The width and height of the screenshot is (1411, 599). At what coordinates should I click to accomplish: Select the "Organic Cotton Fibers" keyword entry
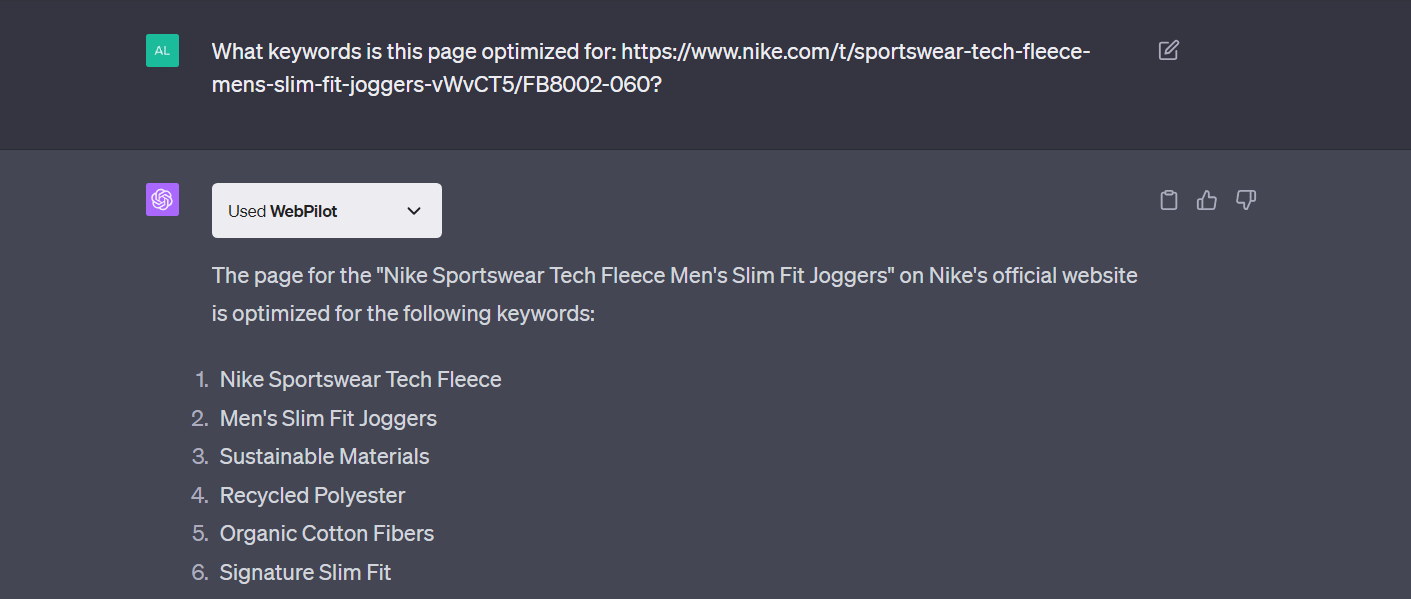(x=327, y=534)
